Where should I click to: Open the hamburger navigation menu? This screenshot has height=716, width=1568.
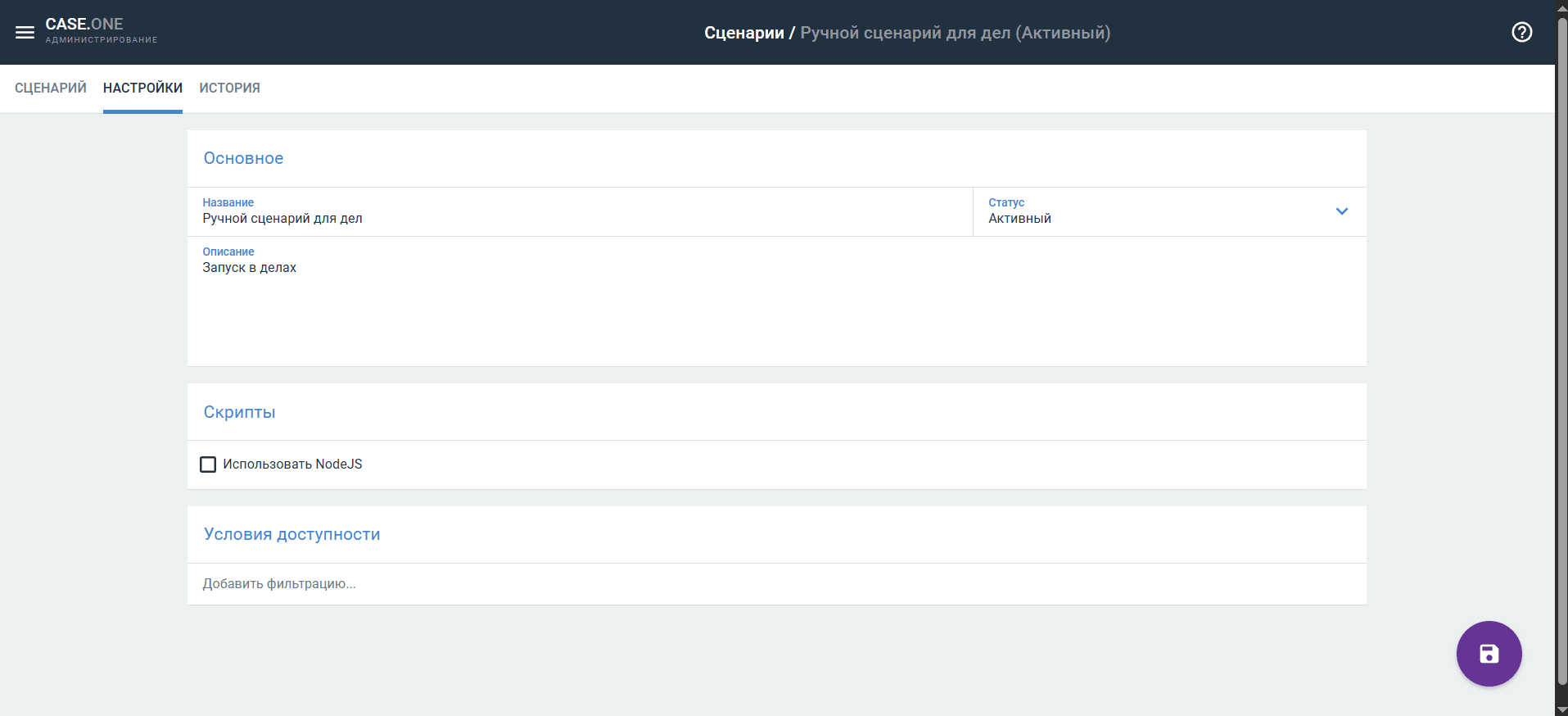pyautogui.click(x=25, y=33)
